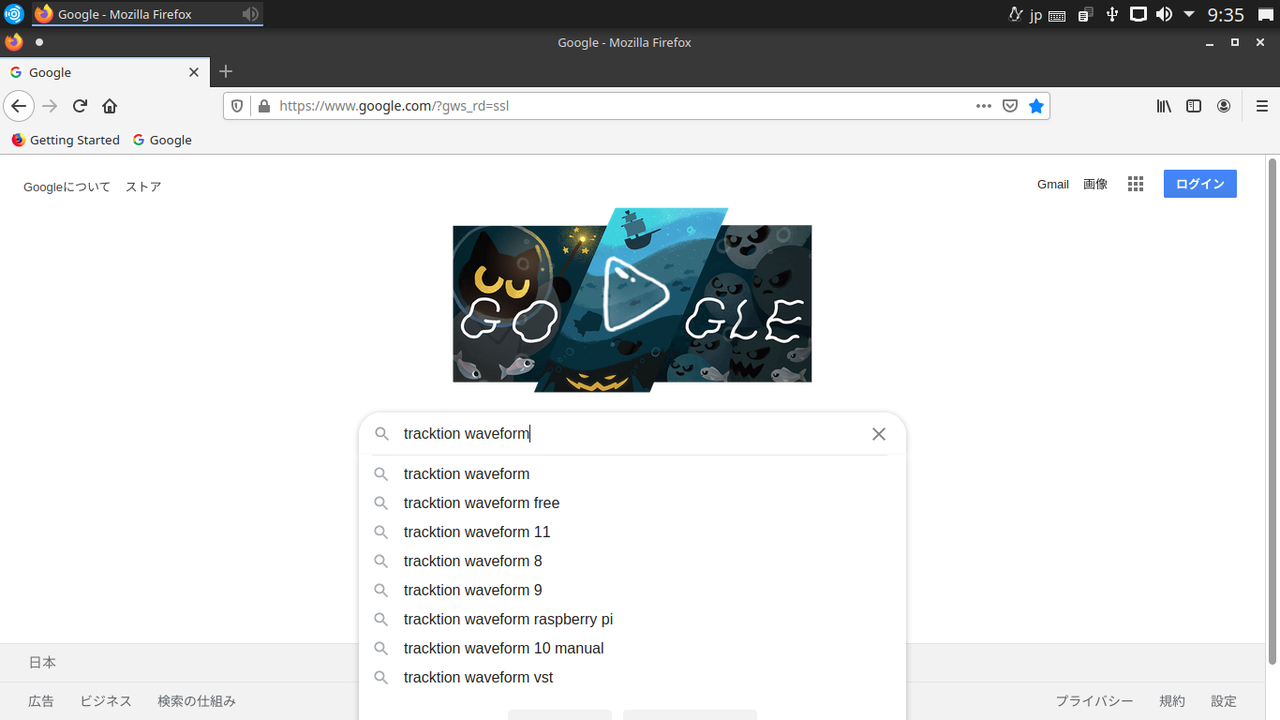
Task: Open the Firefox Library (bookmarks and history)
Action: pyautogui.click(x=1163, y=105)
